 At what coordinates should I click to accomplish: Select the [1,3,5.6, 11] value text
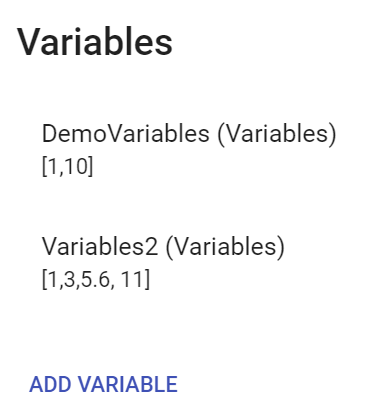[x=96, y=279]
